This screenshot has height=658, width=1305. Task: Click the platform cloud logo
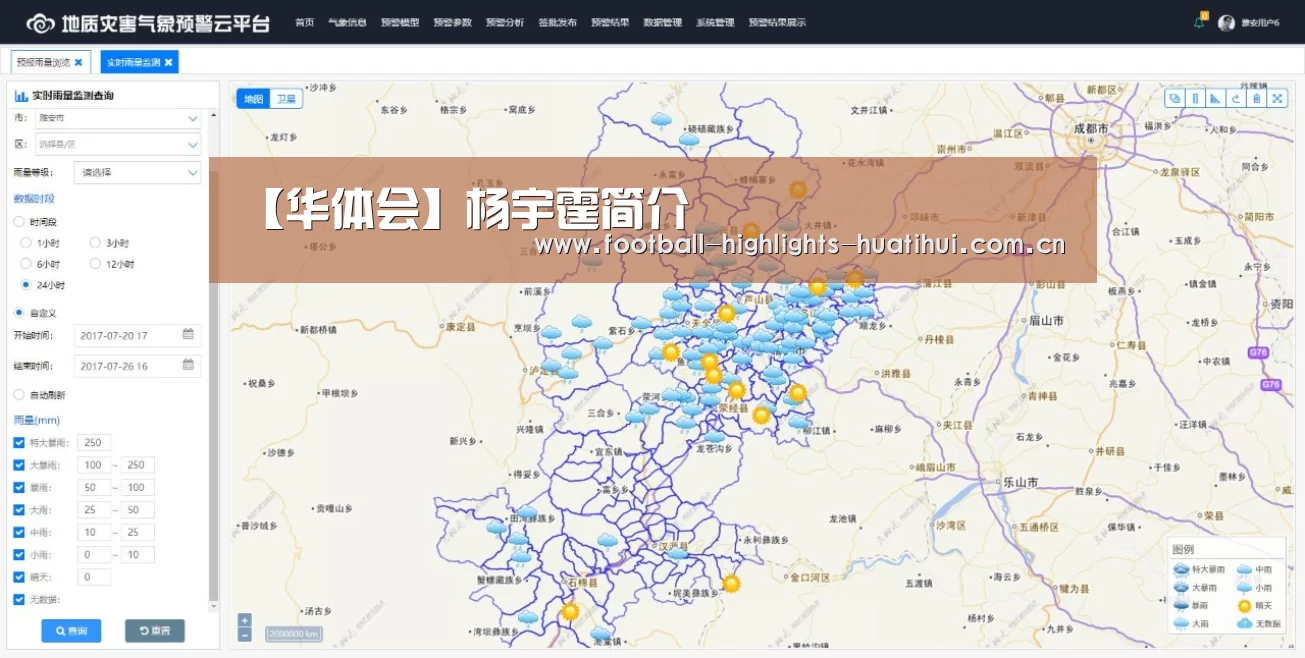[x=41, y=23]
